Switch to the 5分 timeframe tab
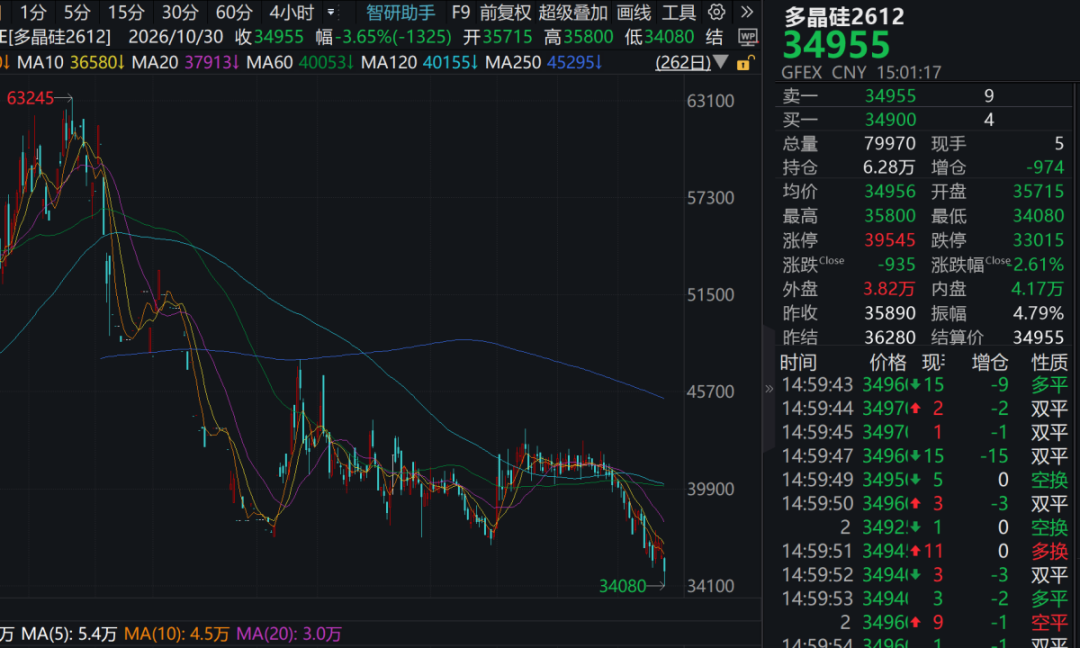Image resolution: width=1080 pixels, height=648 pixels. [77, 12]
